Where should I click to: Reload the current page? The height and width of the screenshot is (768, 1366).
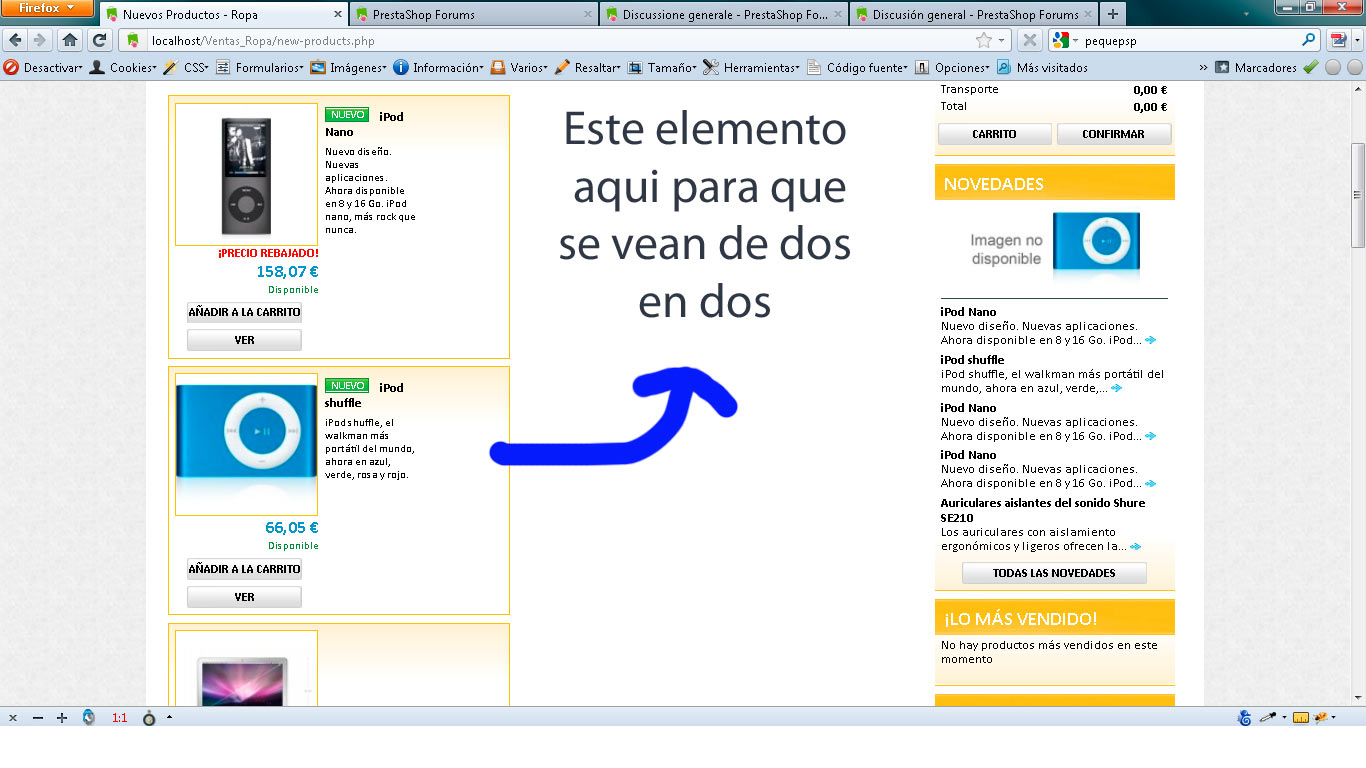point(99,40)
